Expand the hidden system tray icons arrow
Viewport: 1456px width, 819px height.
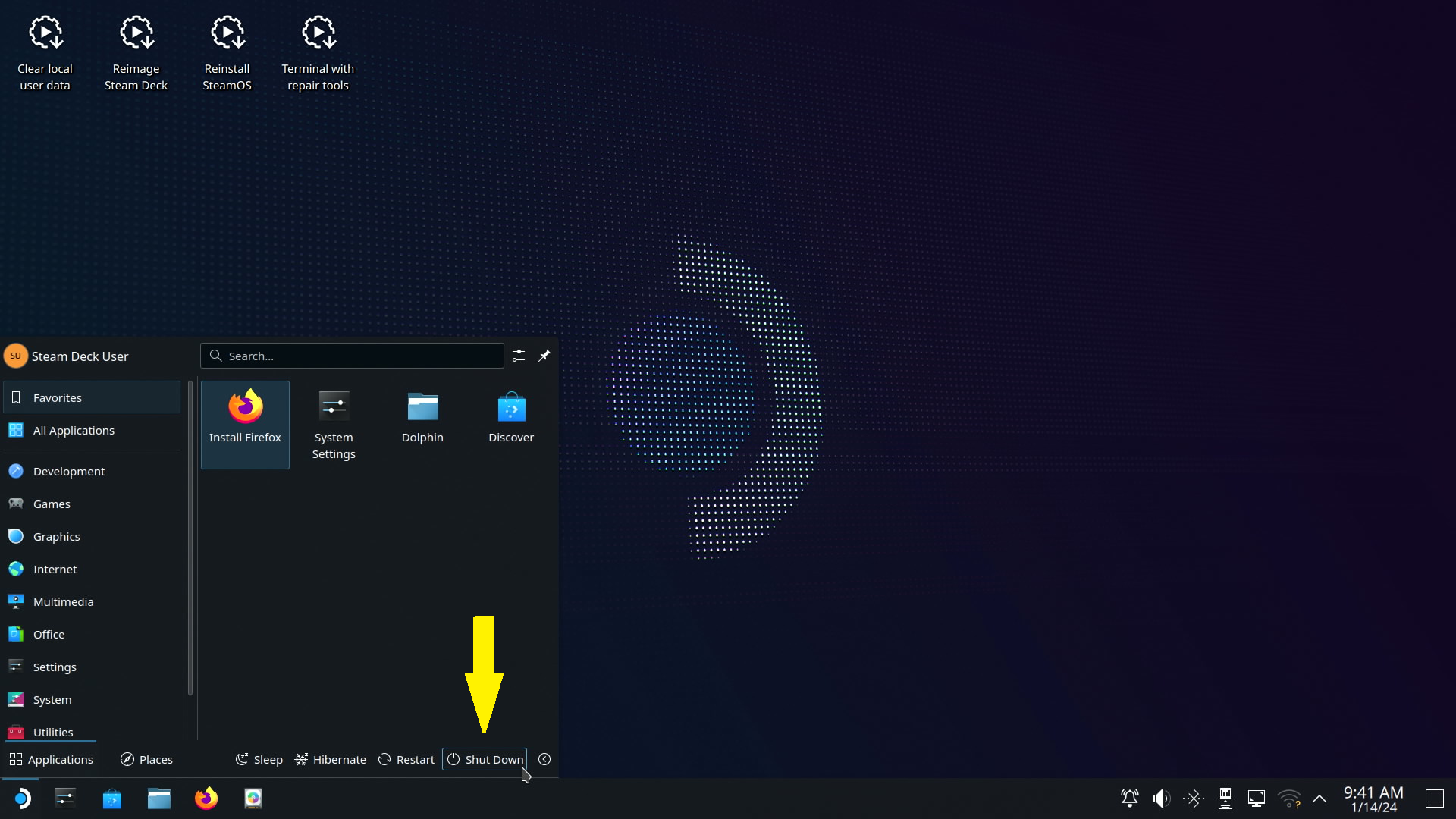1319,798
